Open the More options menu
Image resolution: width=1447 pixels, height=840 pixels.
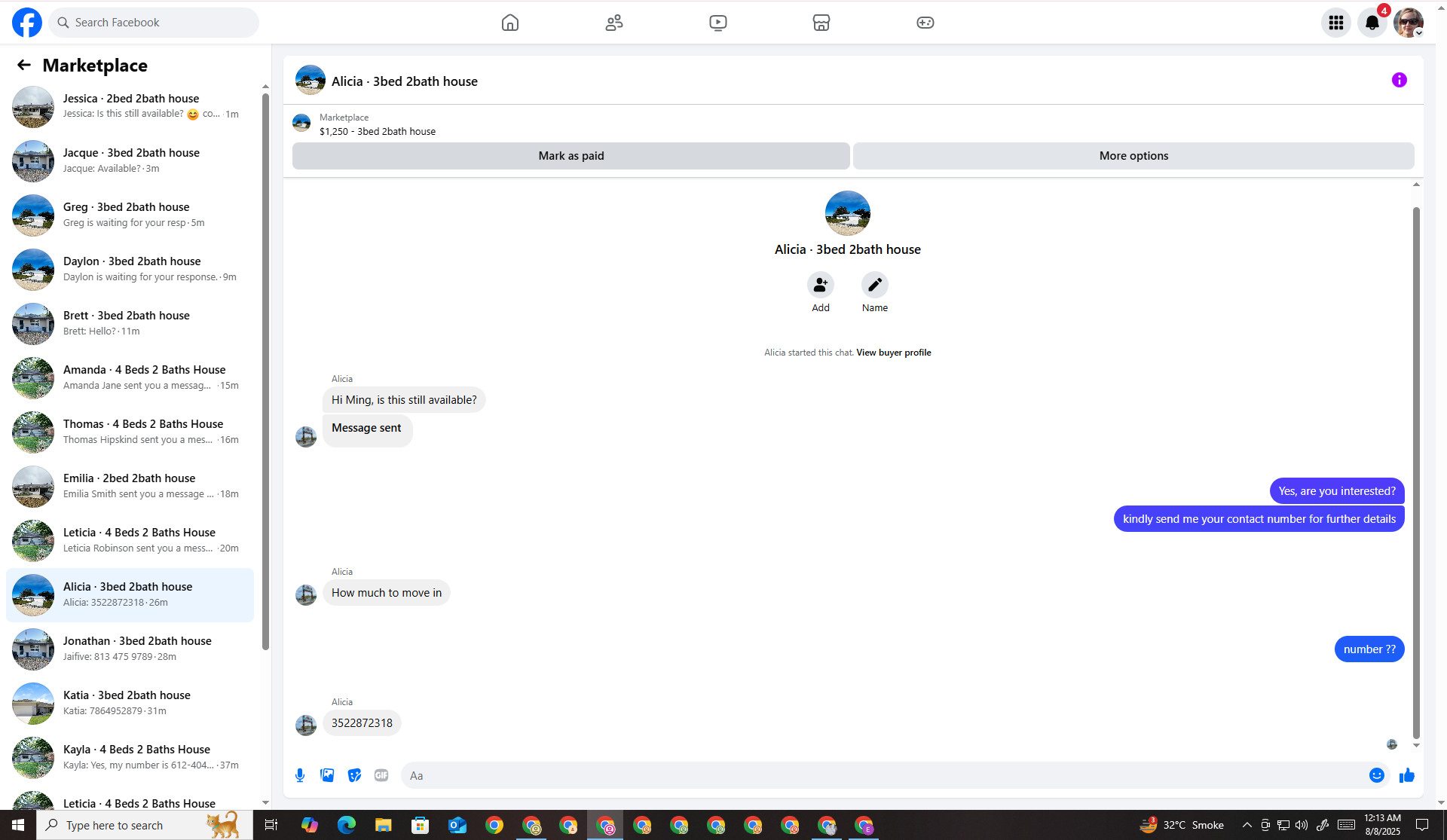[1133, 156]
